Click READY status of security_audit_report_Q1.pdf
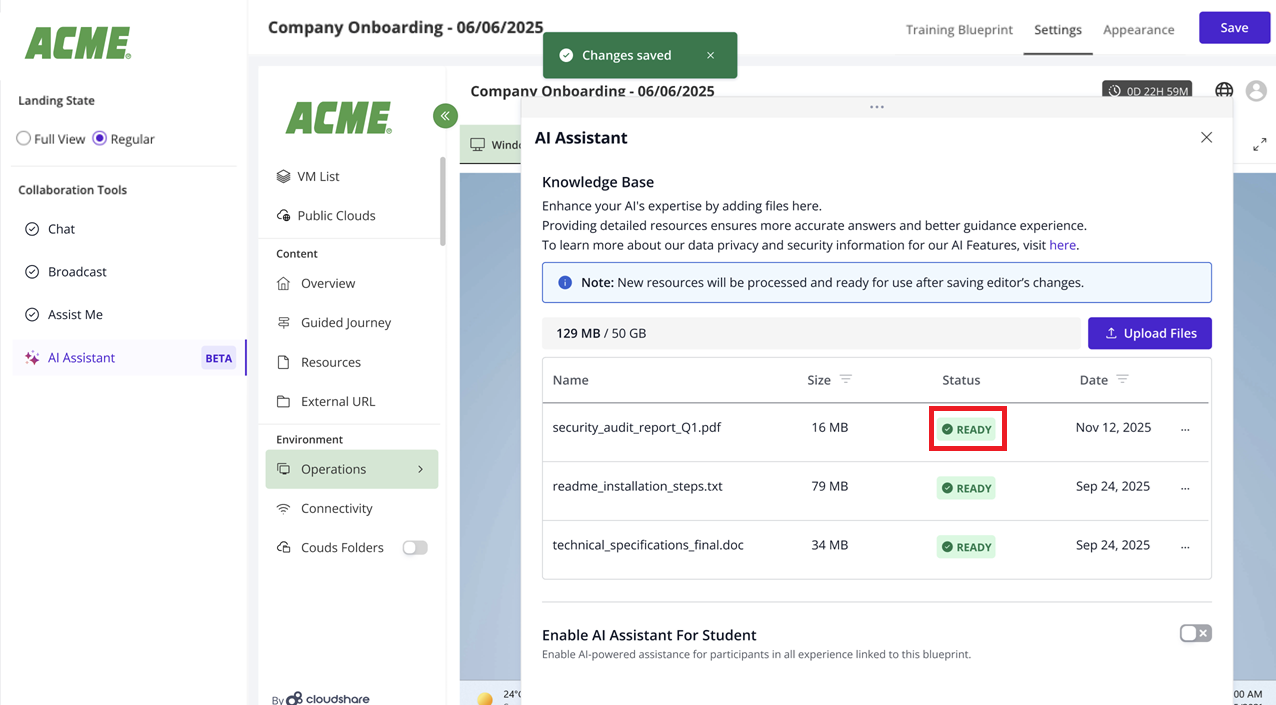 966,429
